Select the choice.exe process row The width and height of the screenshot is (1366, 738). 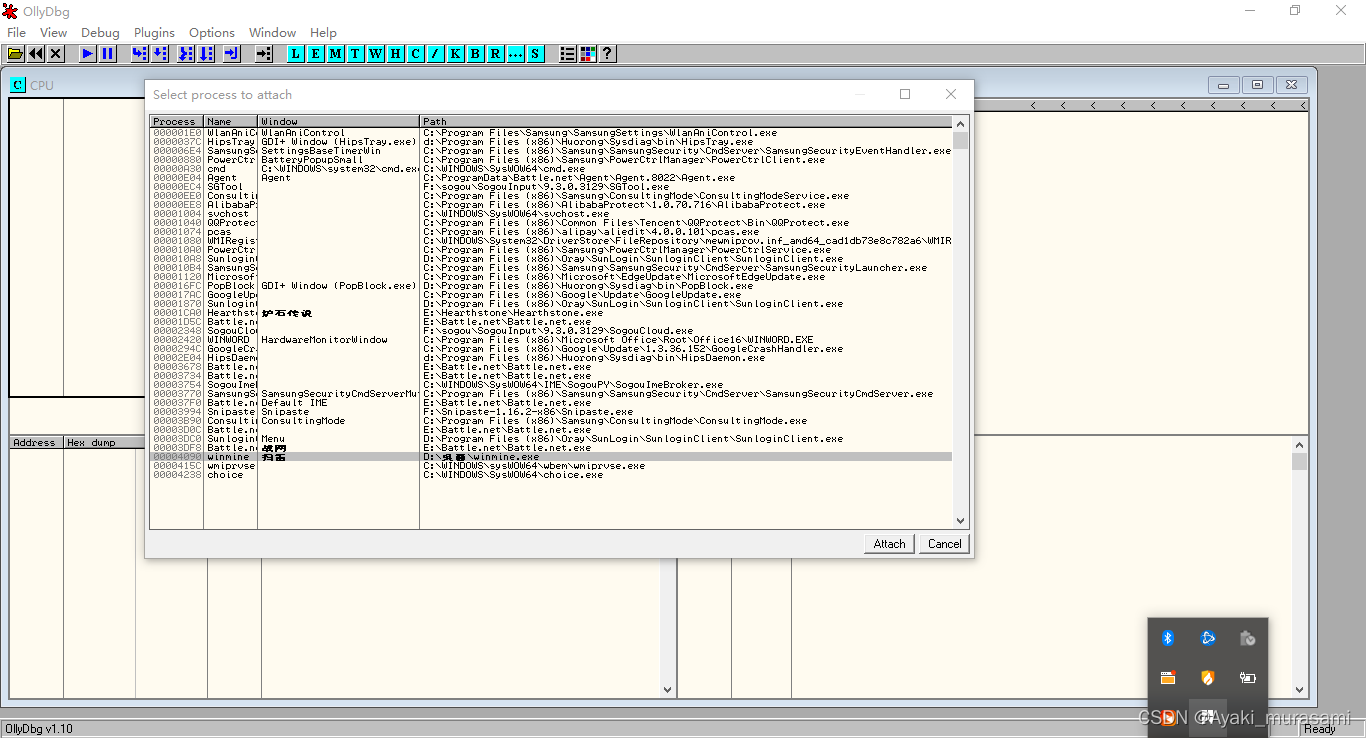click(x=551, y=475)
